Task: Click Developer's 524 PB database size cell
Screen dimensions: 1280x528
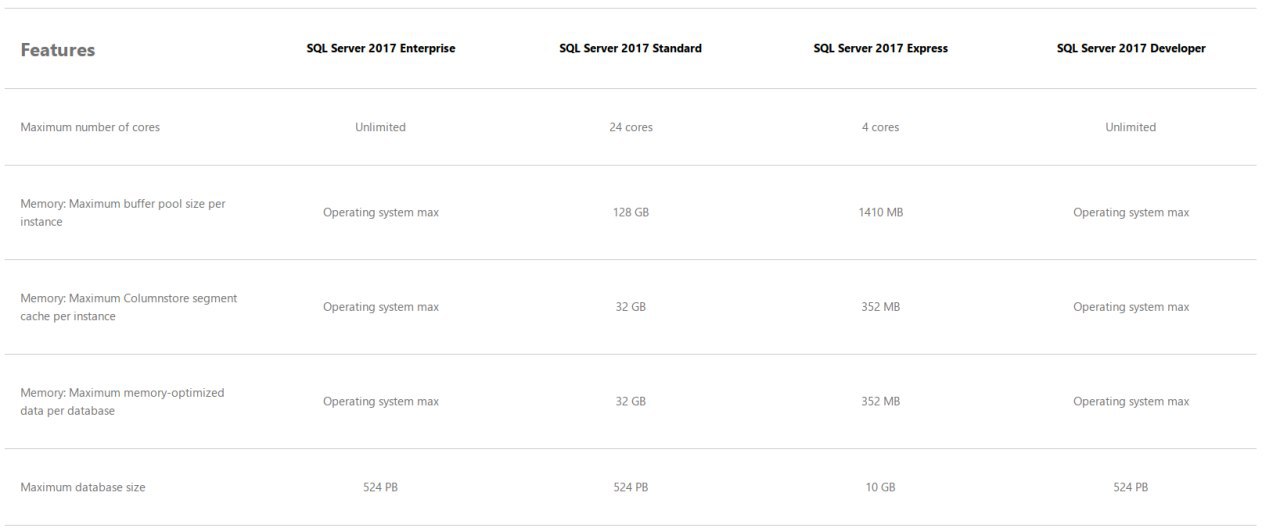Action: [1131, 487]
